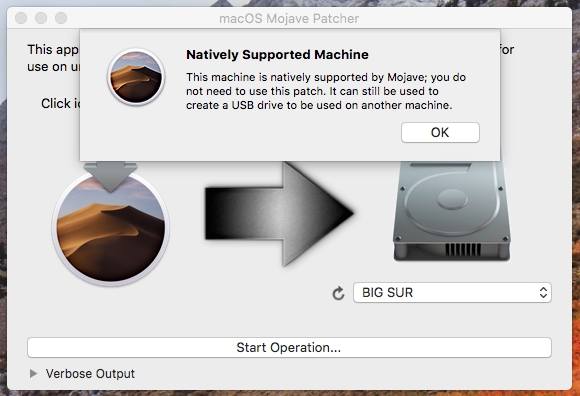Expand the Verbose Output disclosure triangle
The height and width of the screenshot is (396, 580).
tap(33, 373)
